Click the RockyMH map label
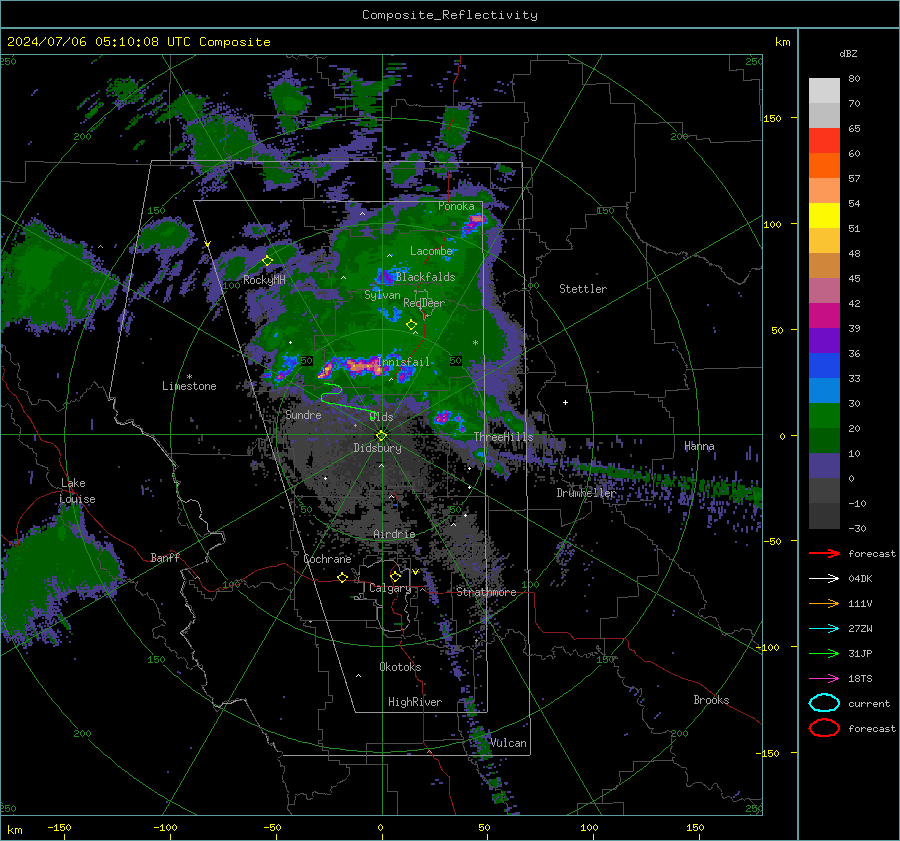 tap(264, 280)
